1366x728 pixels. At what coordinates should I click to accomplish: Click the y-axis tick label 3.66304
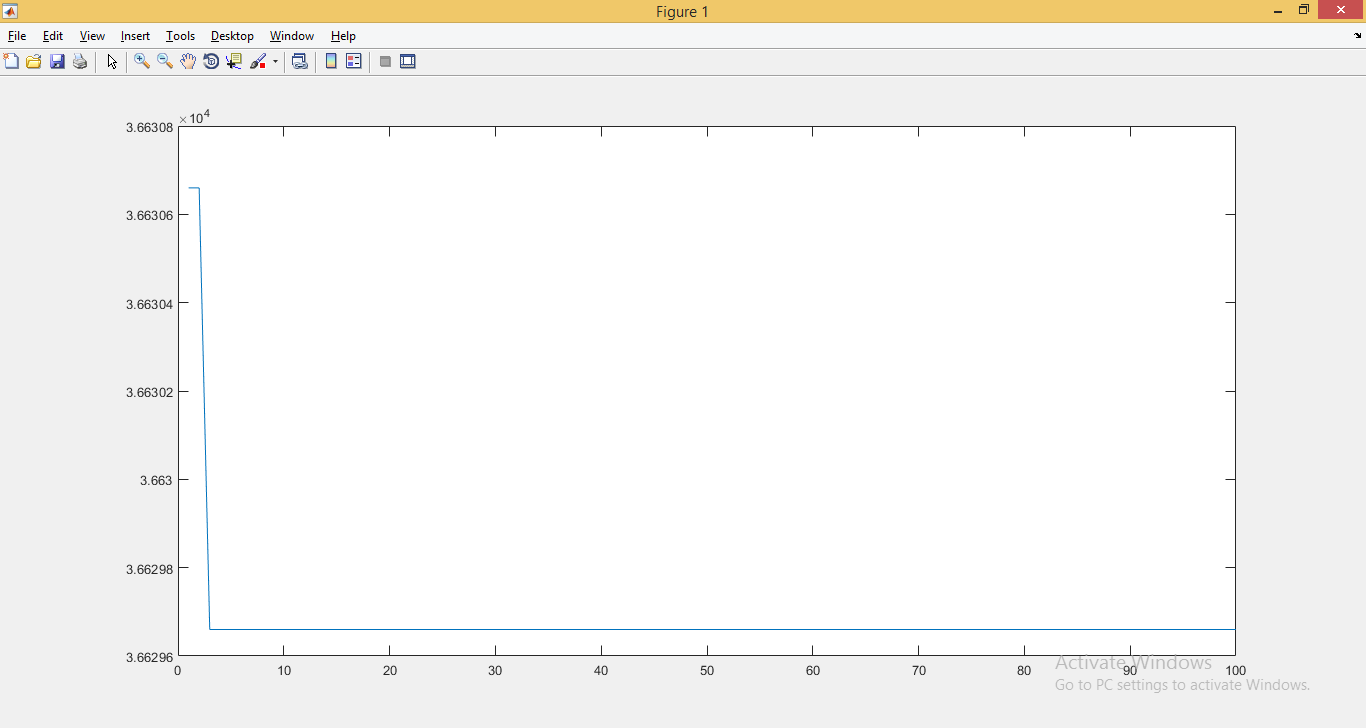pos(148,304)
